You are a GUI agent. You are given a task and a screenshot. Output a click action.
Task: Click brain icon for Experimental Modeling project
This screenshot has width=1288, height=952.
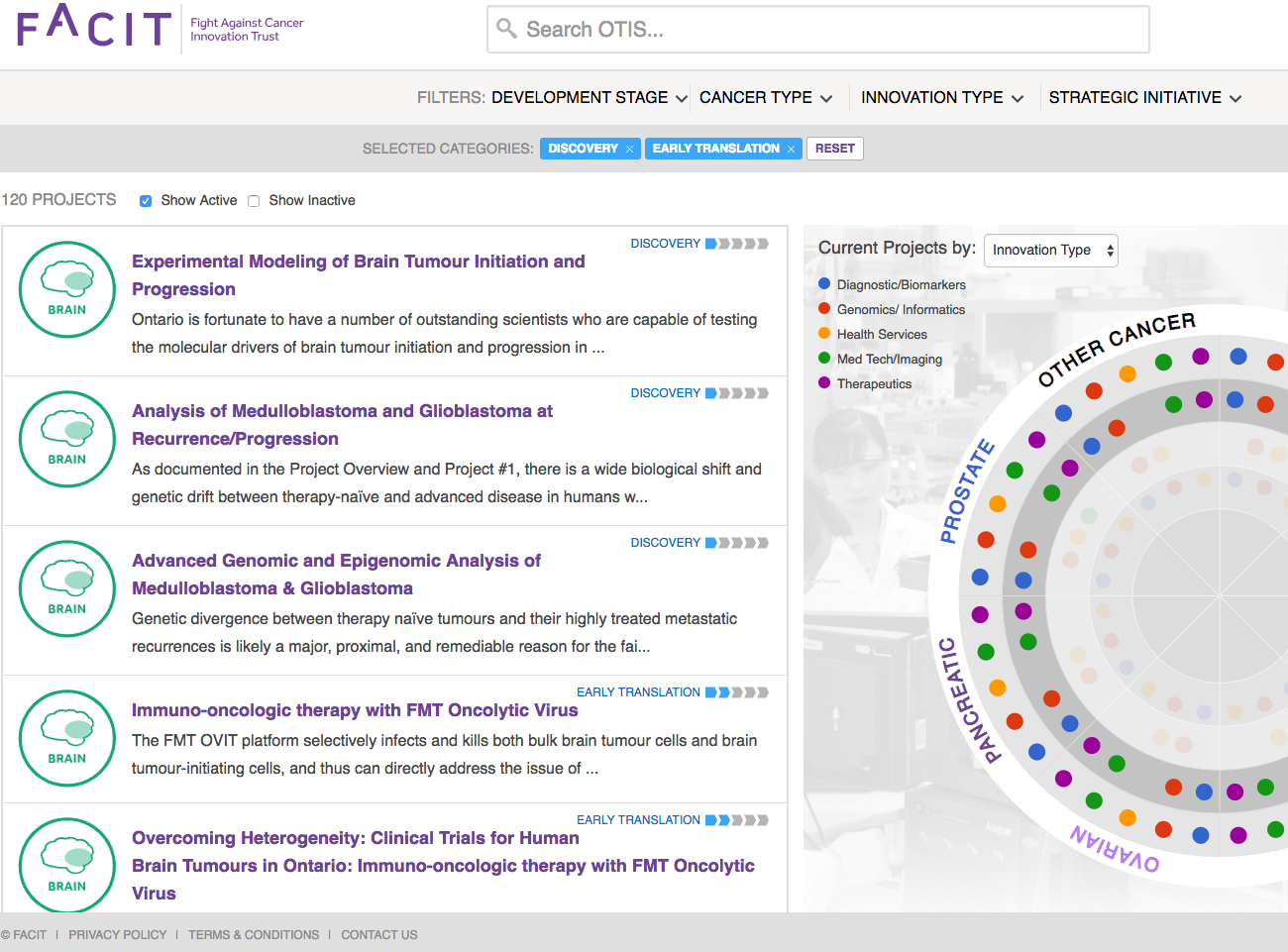click(x=67, y=289)
